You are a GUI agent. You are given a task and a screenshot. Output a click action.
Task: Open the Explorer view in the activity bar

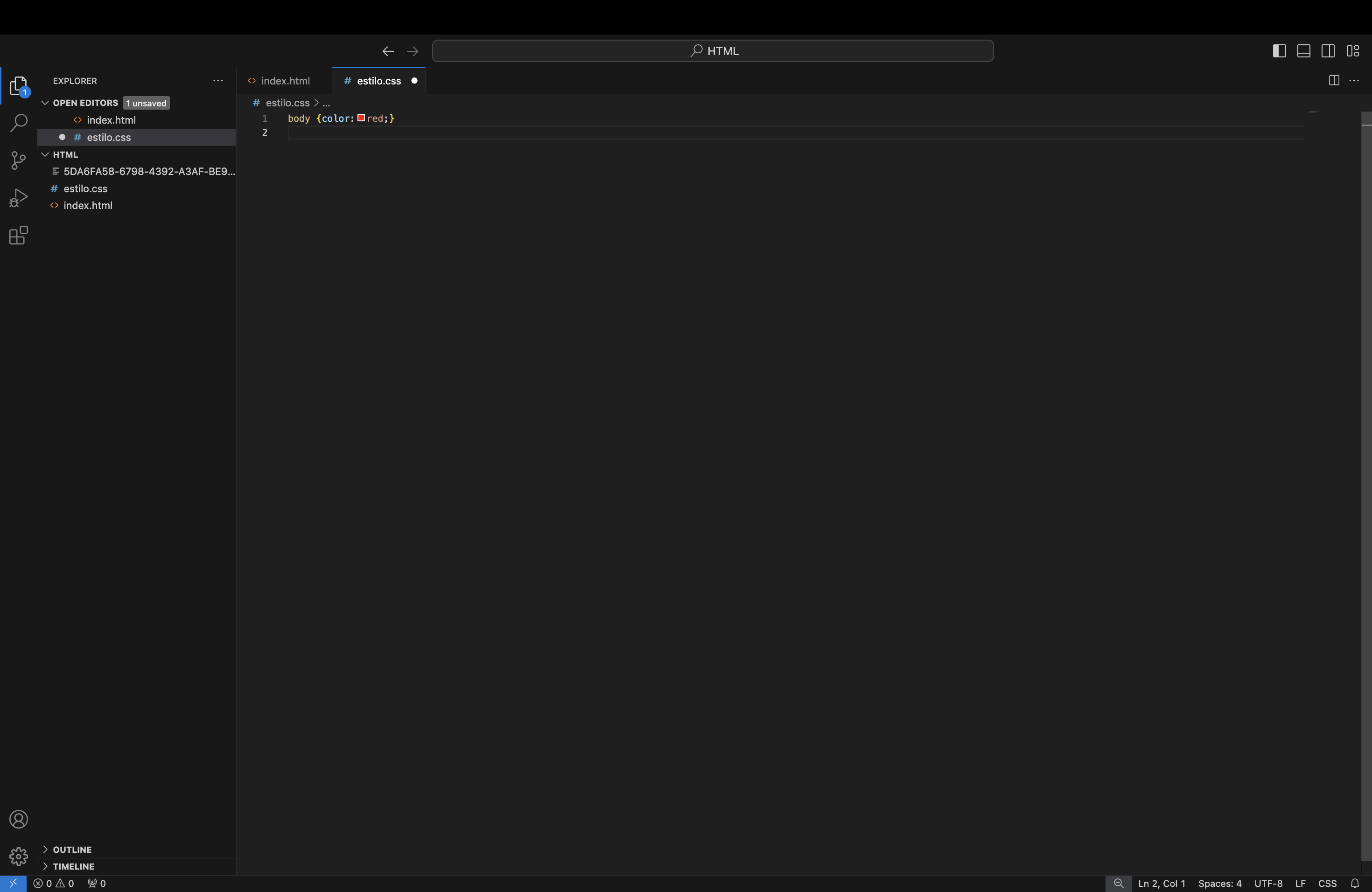click(19, 86)
